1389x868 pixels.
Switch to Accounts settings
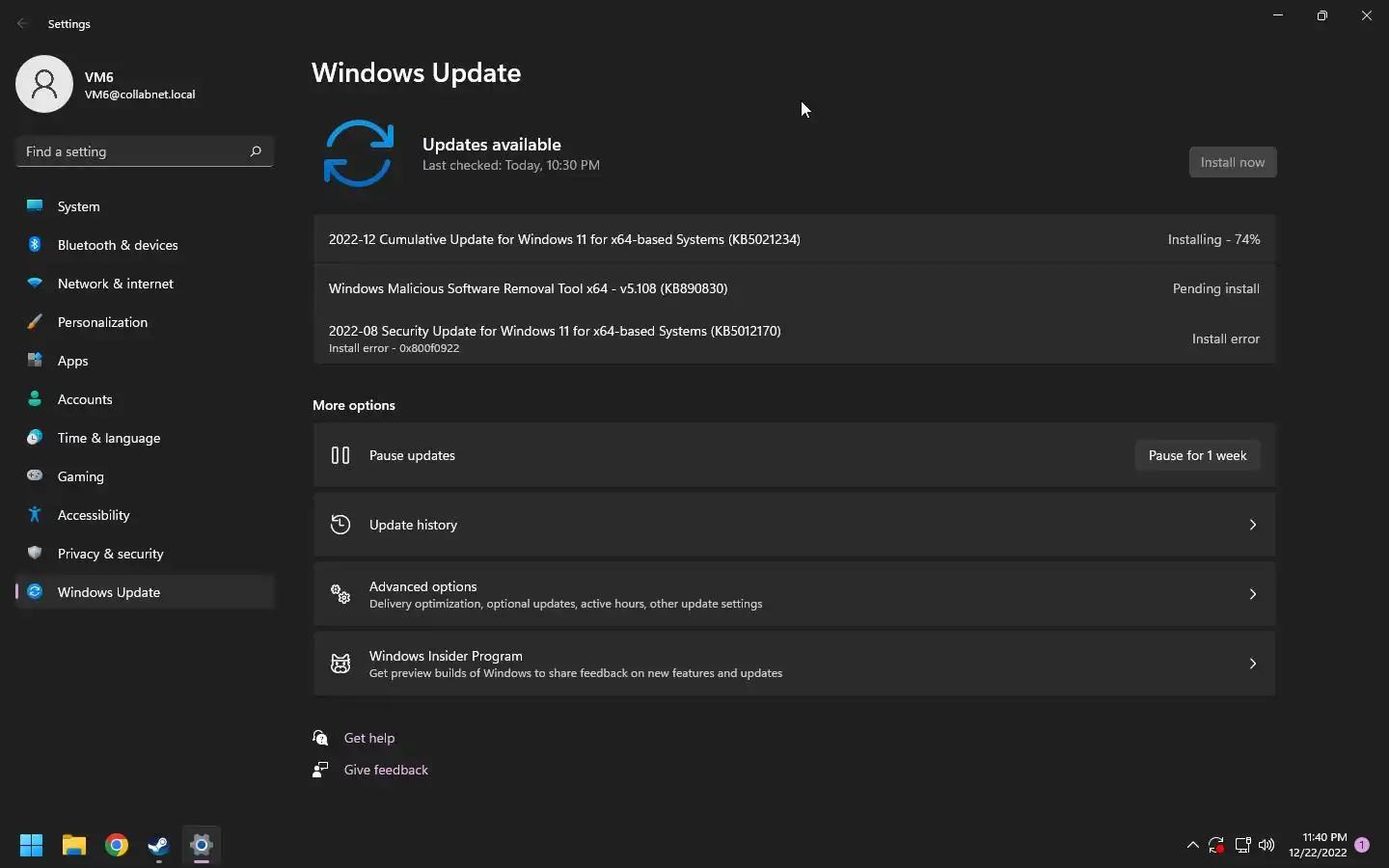(145, 399)
